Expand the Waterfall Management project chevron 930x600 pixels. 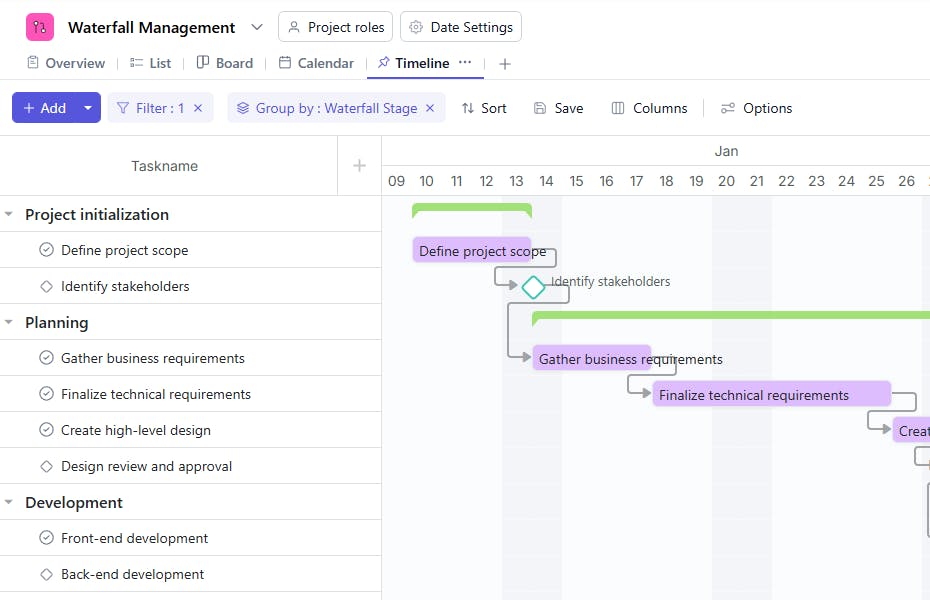257,27
